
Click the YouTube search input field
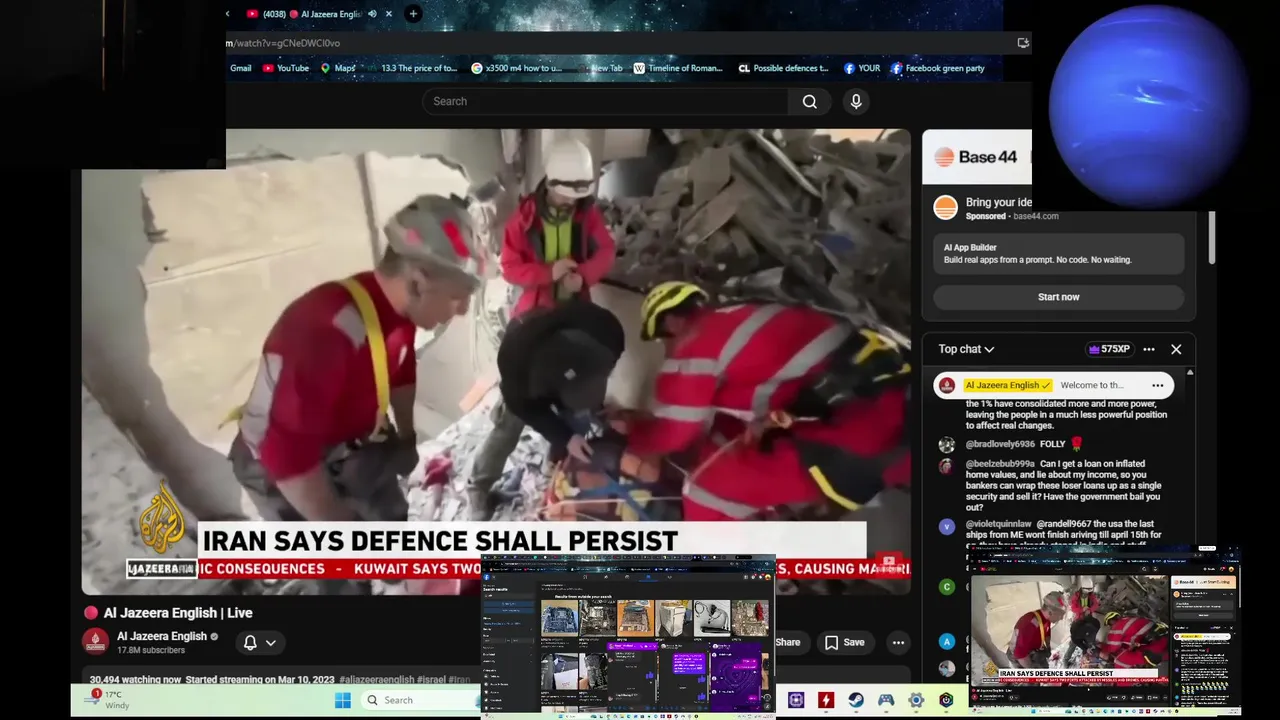coord(605,101)
